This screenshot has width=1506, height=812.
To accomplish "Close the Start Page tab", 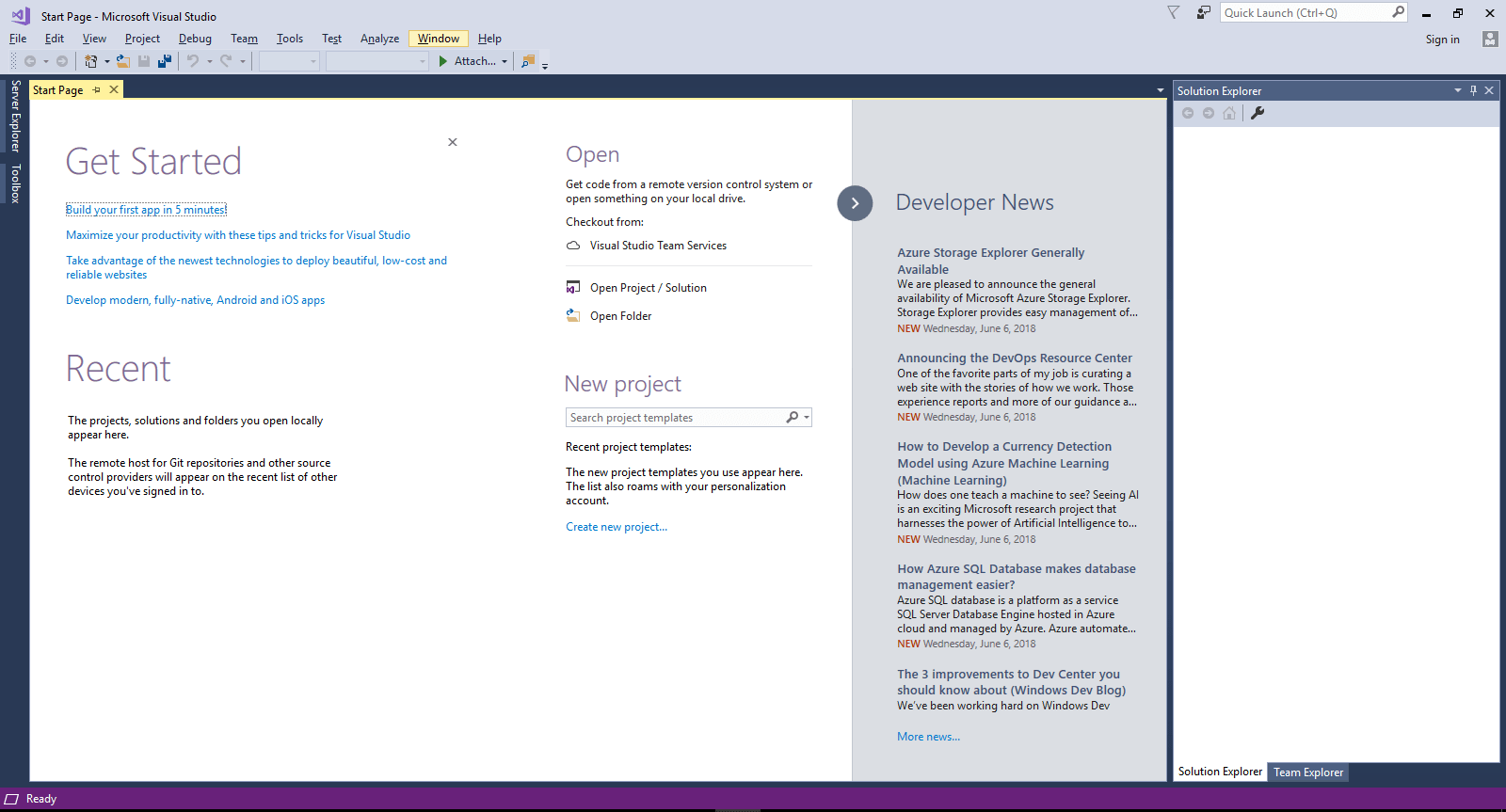I will 114,89.
